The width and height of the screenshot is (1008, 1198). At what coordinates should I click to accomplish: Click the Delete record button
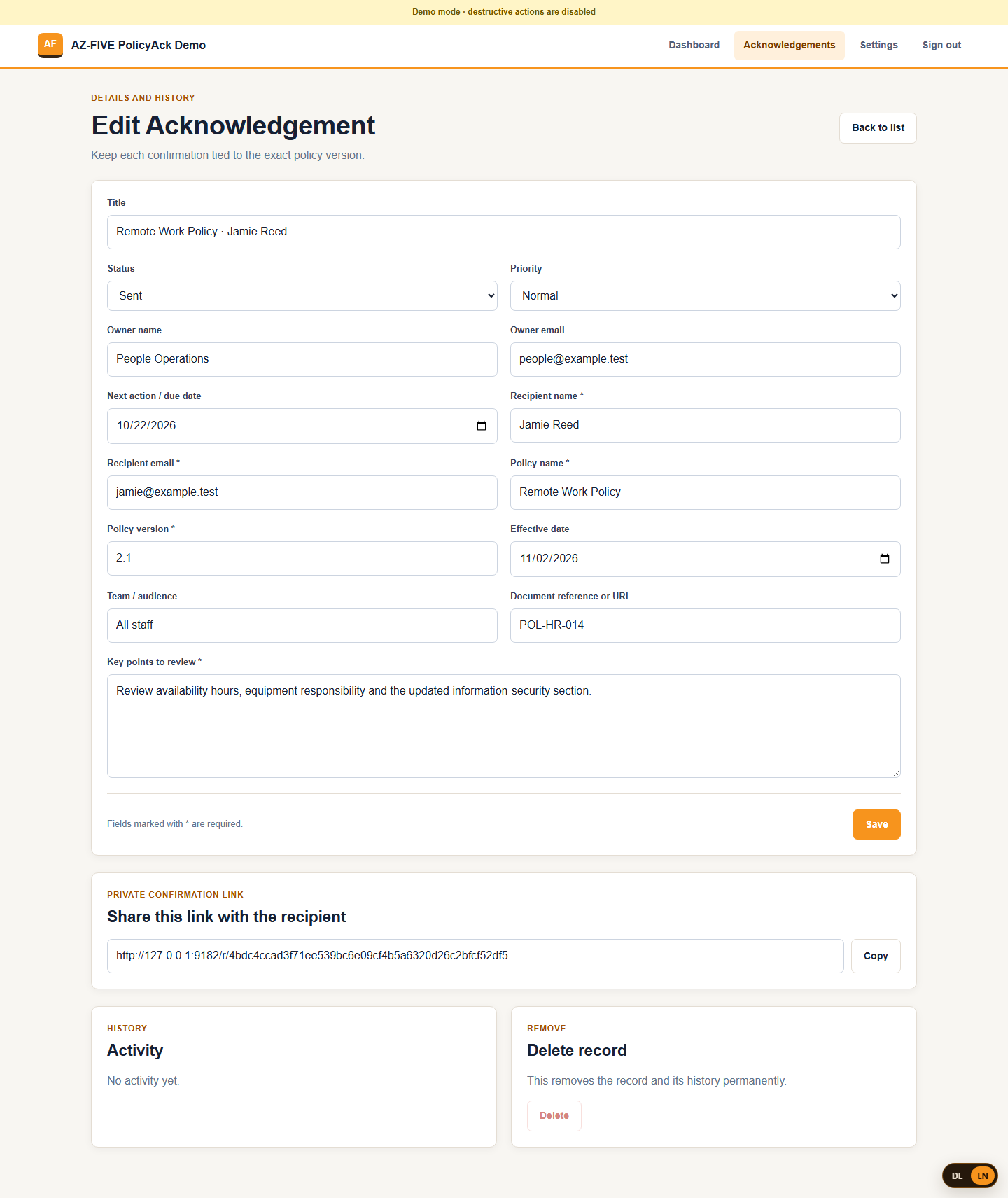(554, 1115)
